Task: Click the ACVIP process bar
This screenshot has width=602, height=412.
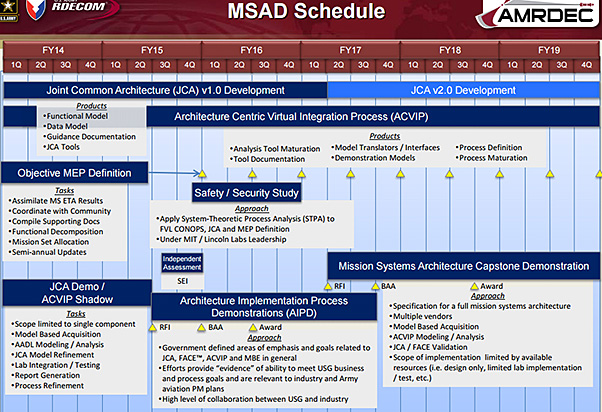Action: (373, 117)
